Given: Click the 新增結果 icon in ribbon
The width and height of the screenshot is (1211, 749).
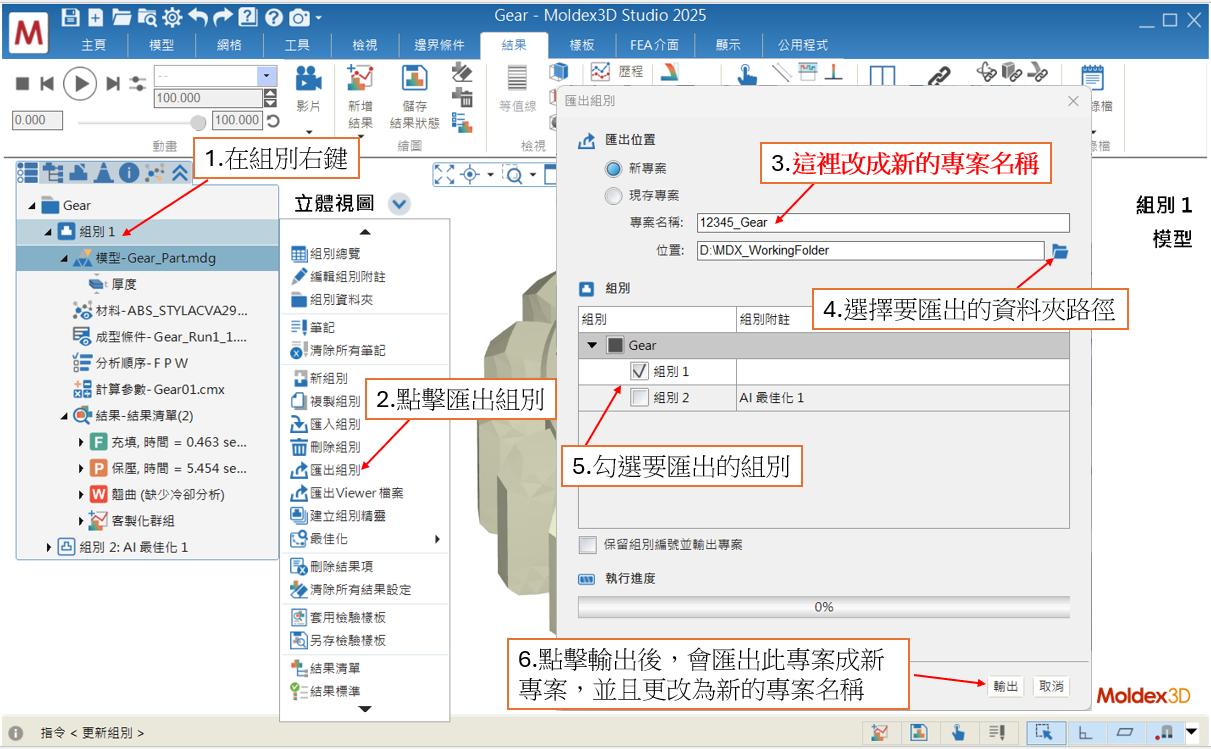Looking at the screenshot, I should [x=359, y=79].
